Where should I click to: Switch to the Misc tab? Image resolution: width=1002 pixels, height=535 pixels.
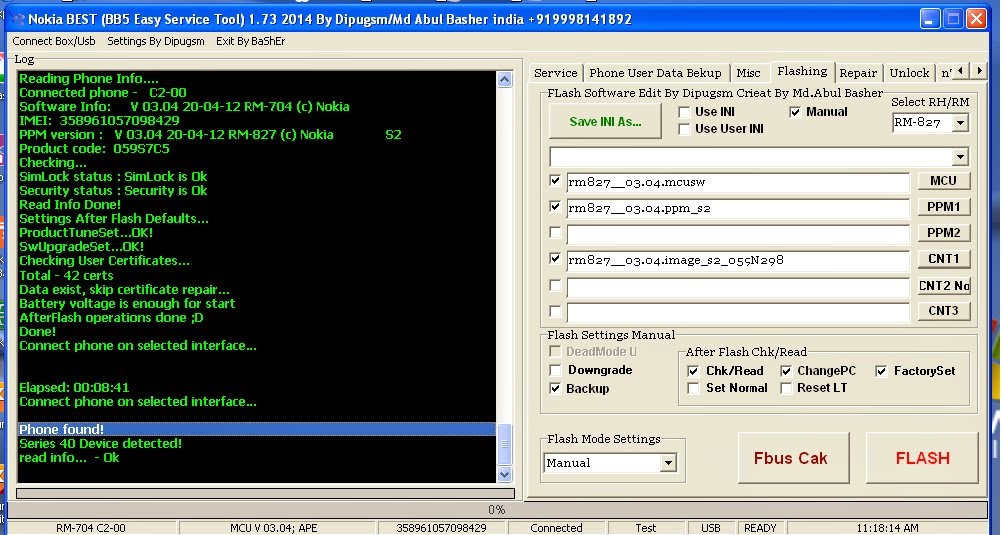pos(748,73)
